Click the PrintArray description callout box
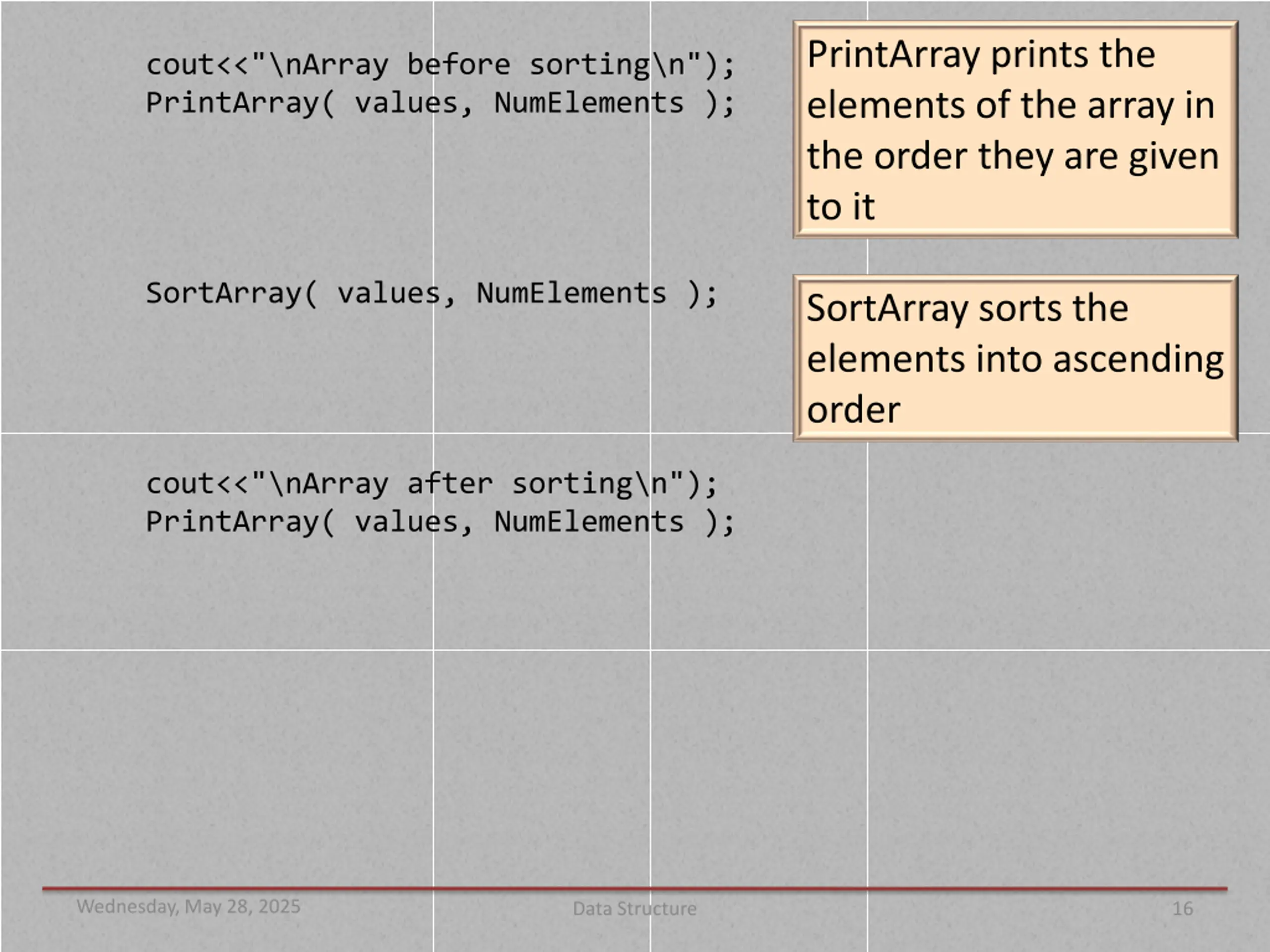 (x=1015, y=130)
